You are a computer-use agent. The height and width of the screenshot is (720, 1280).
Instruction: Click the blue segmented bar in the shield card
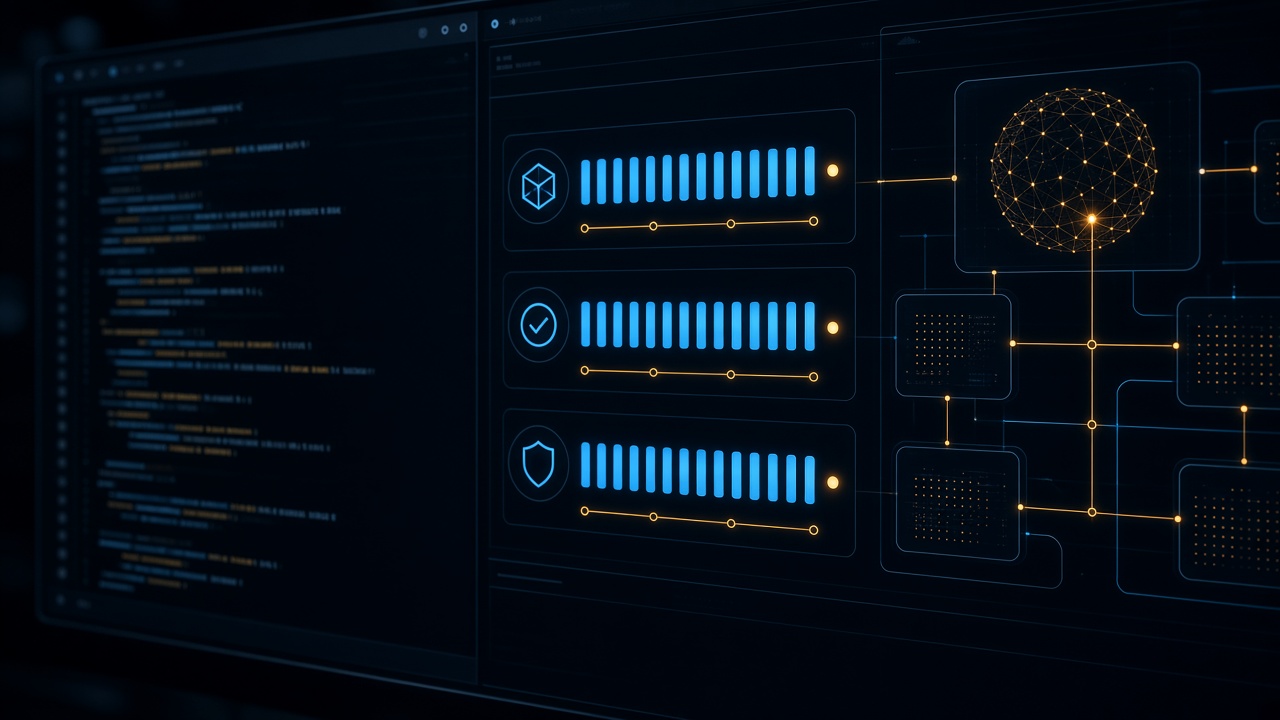(698, 472)
